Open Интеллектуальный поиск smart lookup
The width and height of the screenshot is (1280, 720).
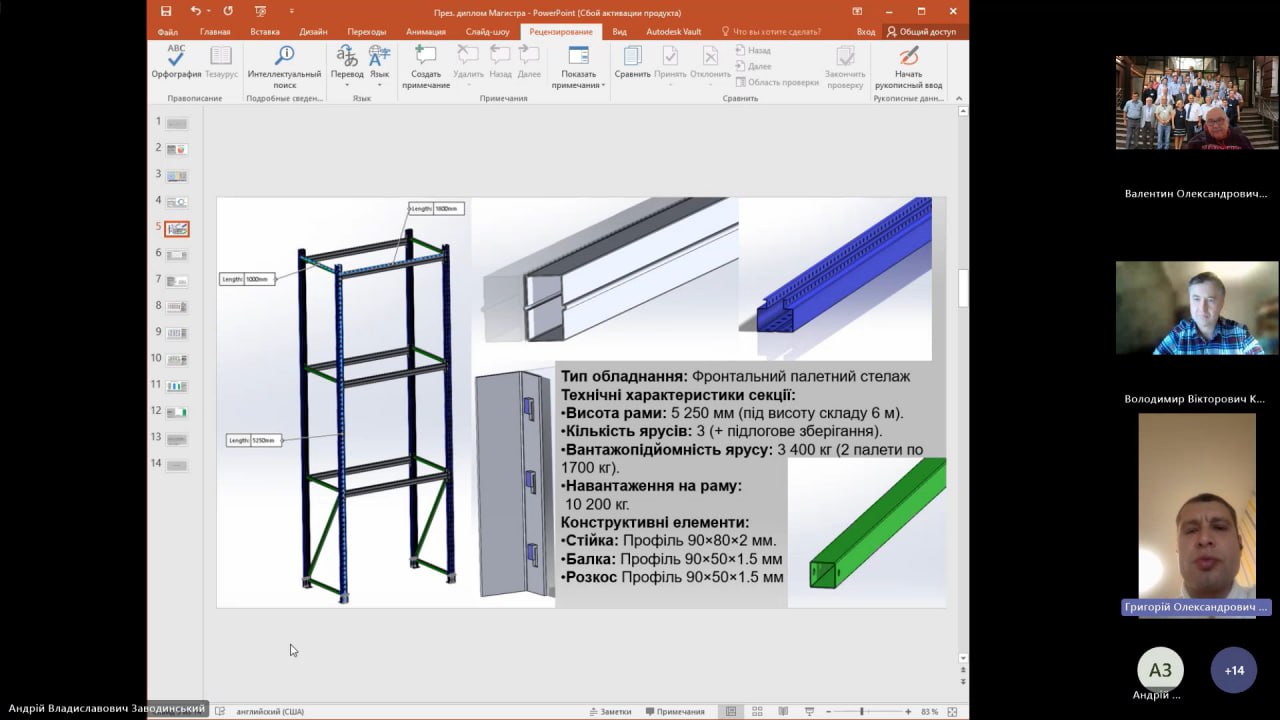284,62
